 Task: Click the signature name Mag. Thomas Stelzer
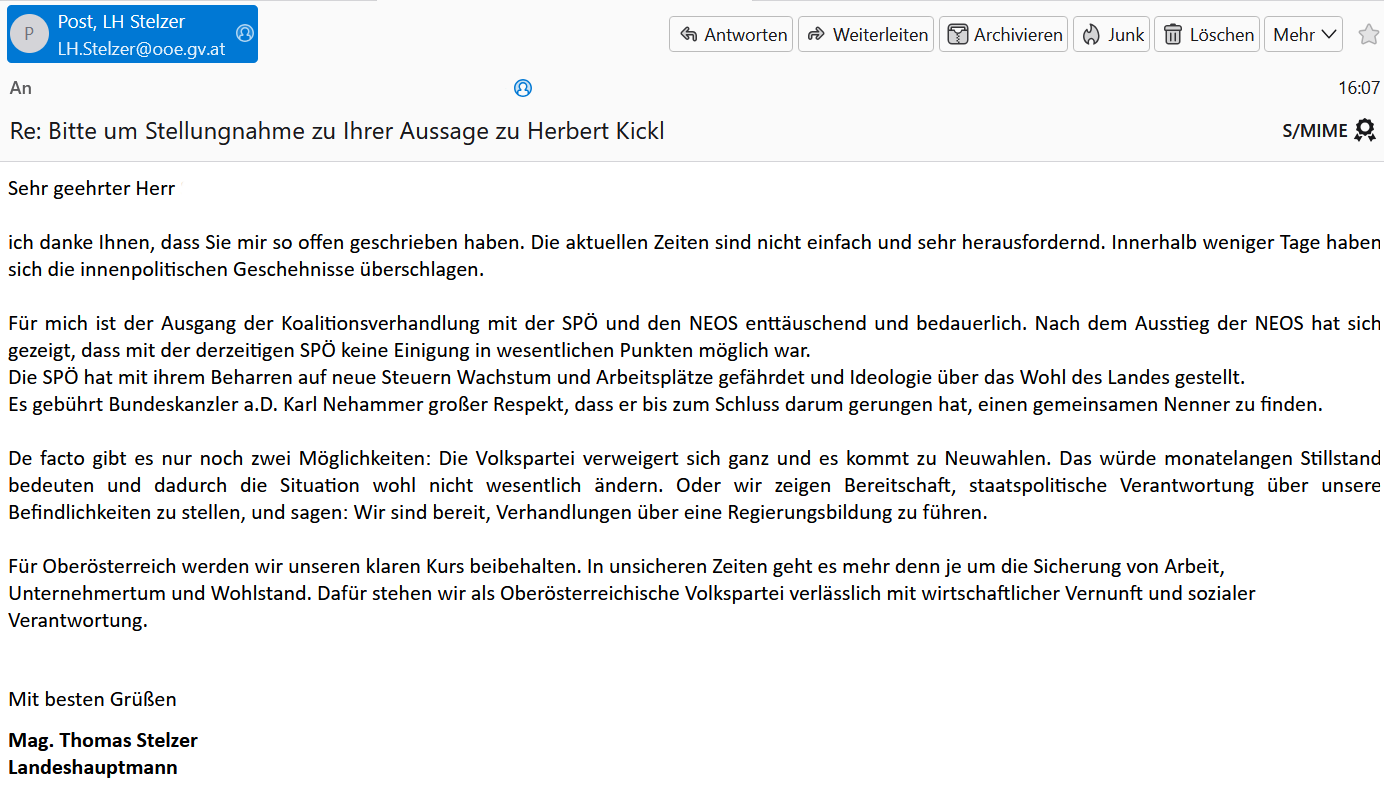(x=103, y=741)
